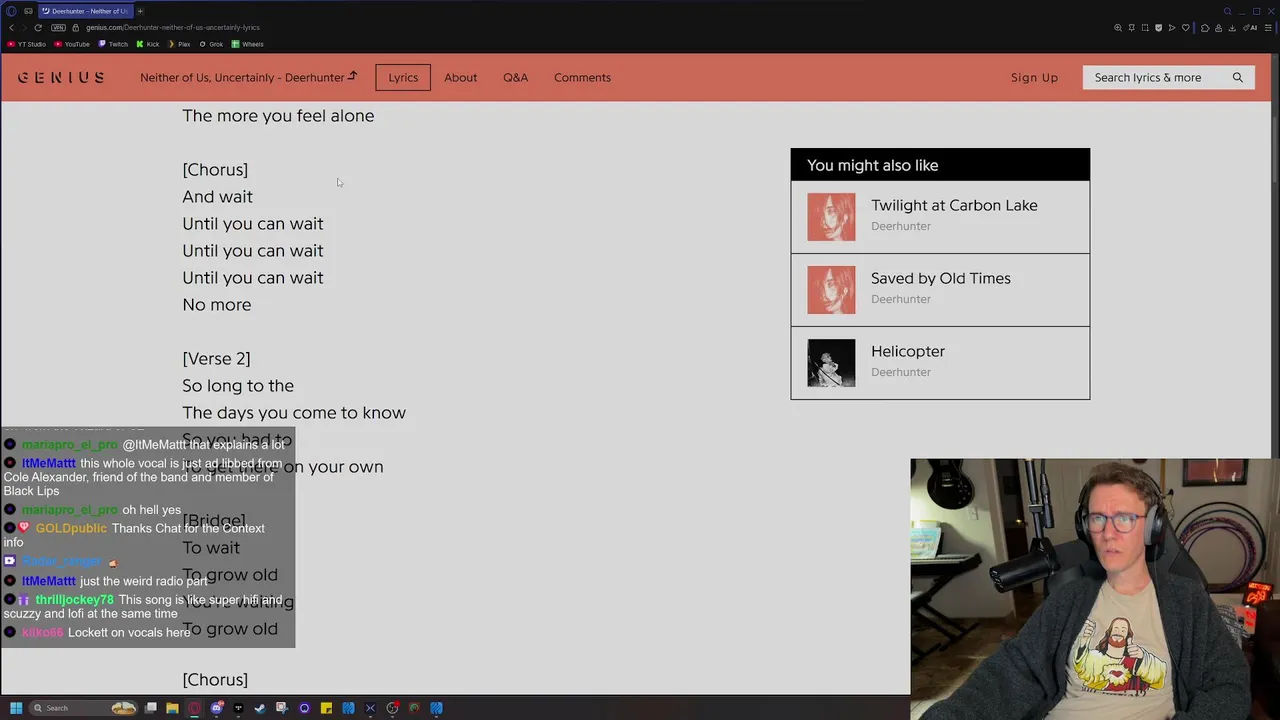Click lyric 'The days you come to know'
This screenshot has height=720, width=1280.
pos(294,412)
